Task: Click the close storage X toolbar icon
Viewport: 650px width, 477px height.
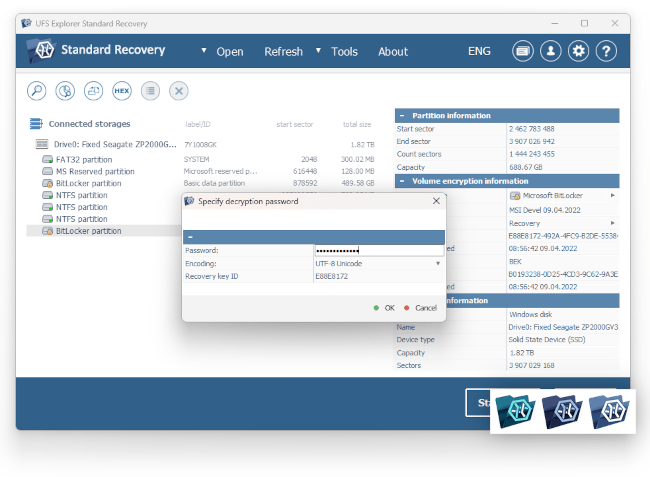Action: (x=179, y=90)
